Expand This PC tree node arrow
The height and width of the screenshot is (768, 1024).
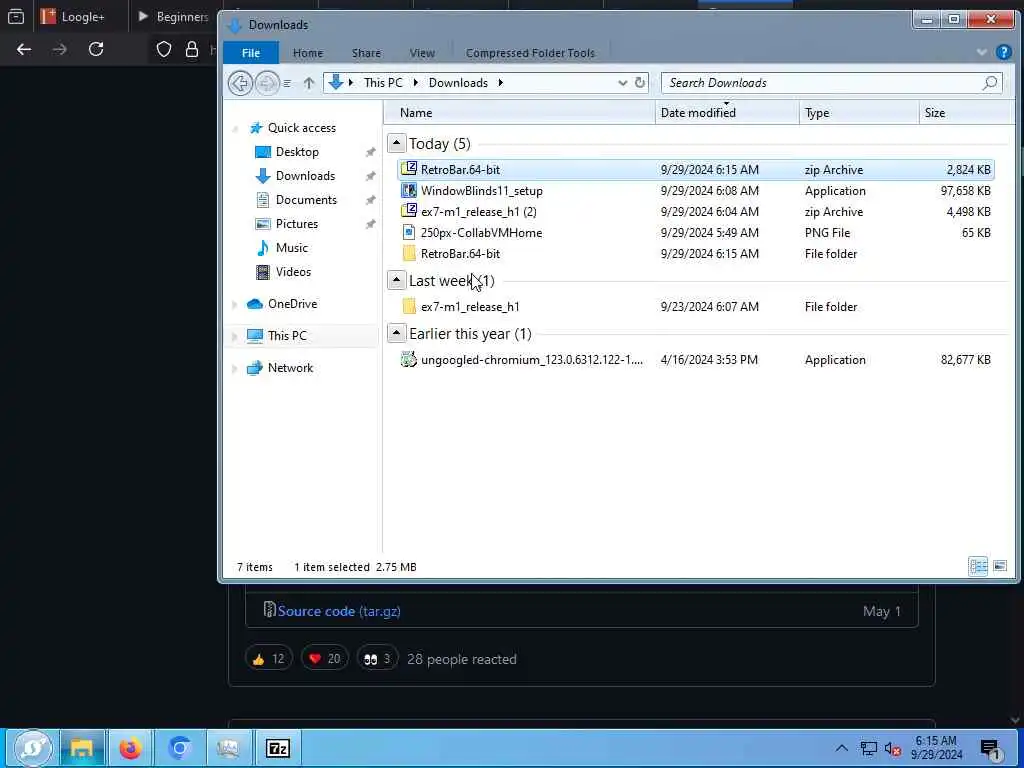tap(235, 336)
